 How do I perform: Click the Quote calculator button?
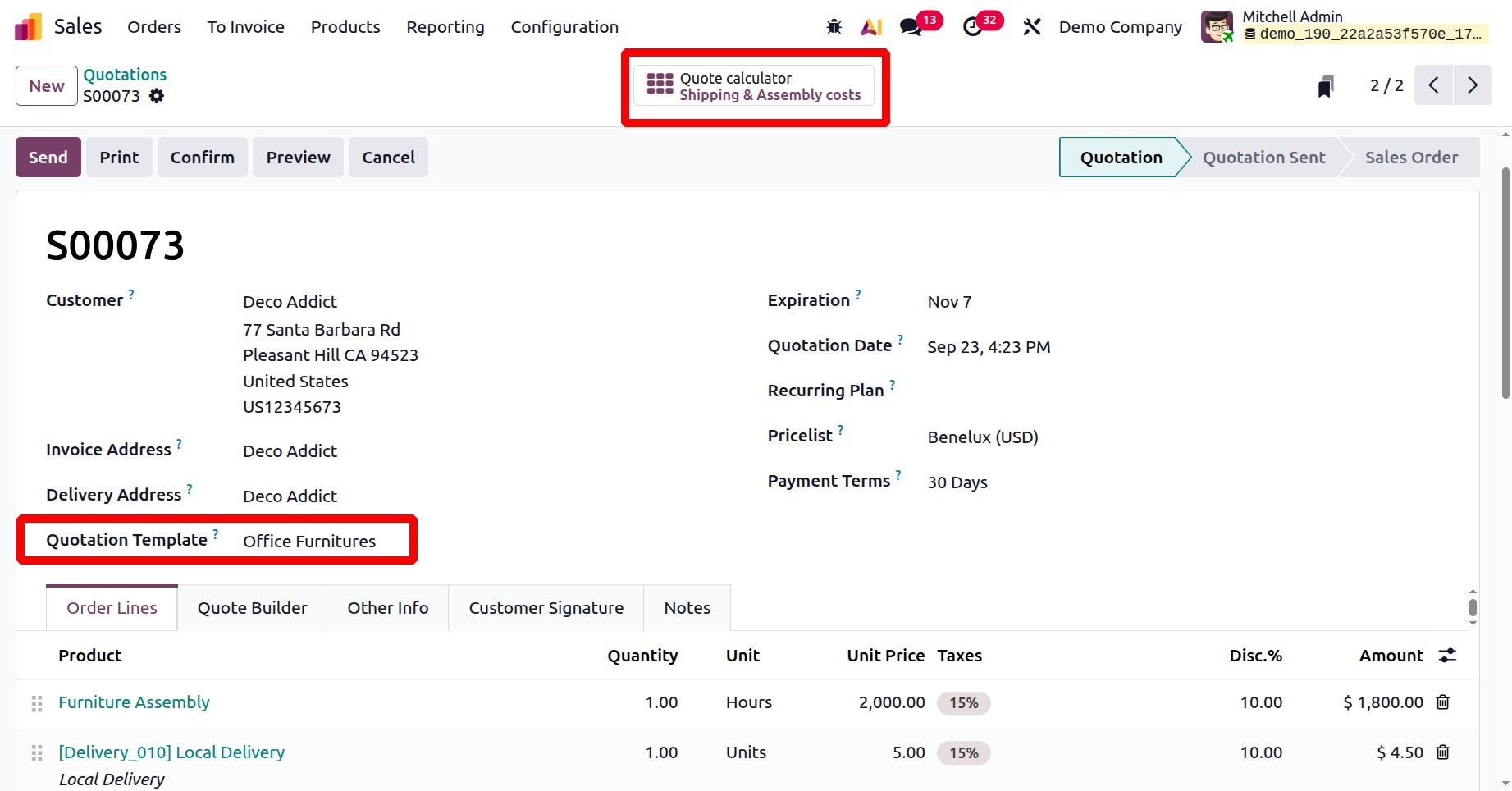click(754, 86)
